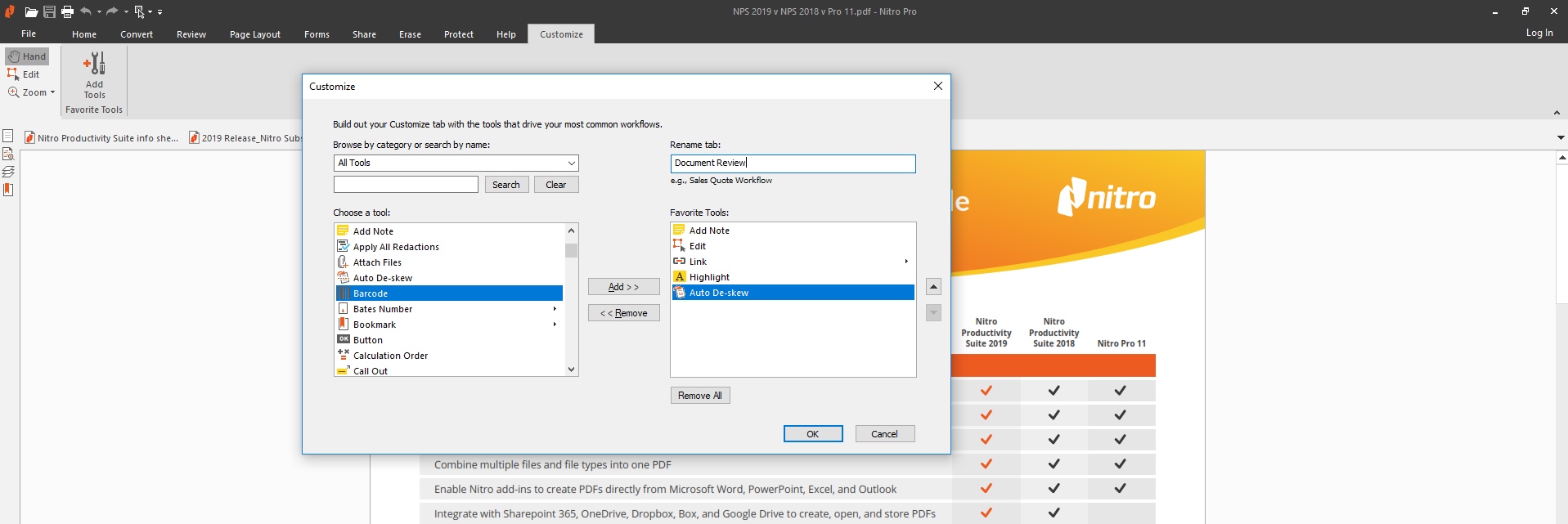Click the Add >> button

point(623,287)
